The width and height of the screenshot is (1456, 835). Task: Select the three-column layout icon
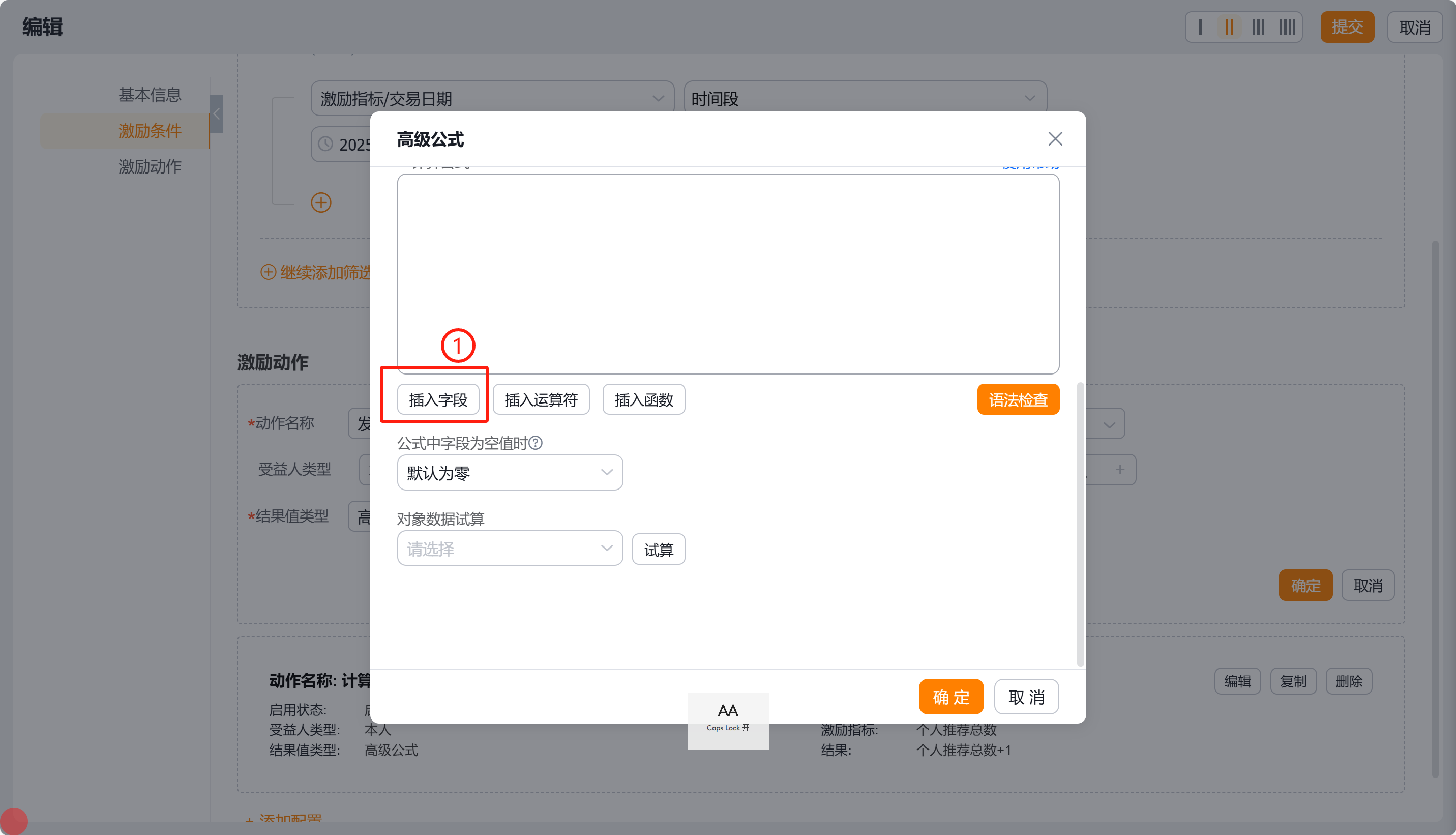pyautogui.click(x=1258, y=27)
